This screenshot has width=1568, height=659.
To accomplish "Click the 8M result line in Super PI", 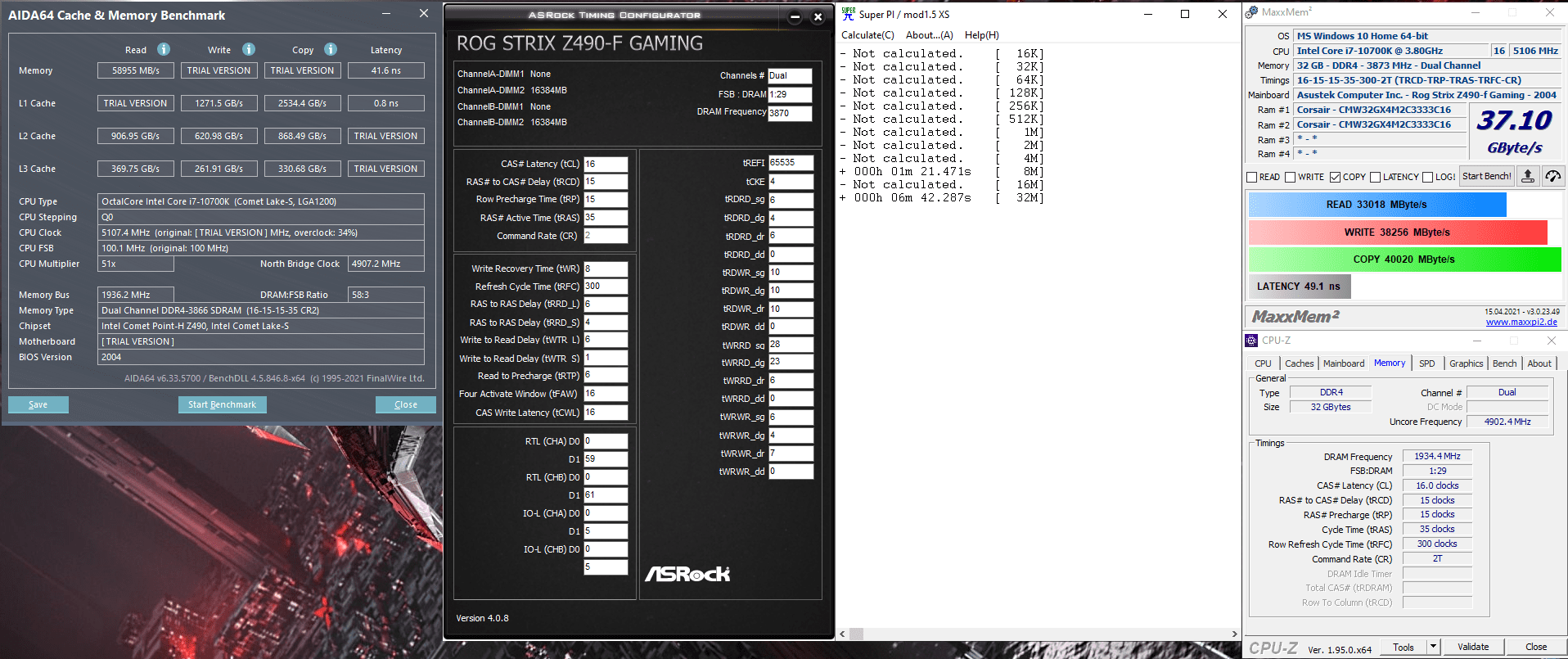I will [942, 171].
